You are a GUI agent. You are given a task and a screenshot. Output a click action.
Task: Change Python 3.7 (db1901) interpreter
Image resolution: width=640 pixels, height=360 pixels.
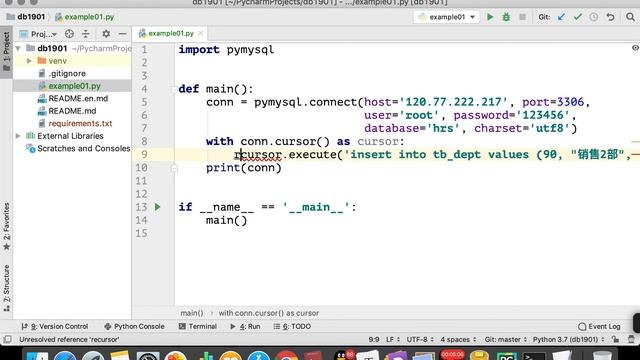[x=569, y=340]
